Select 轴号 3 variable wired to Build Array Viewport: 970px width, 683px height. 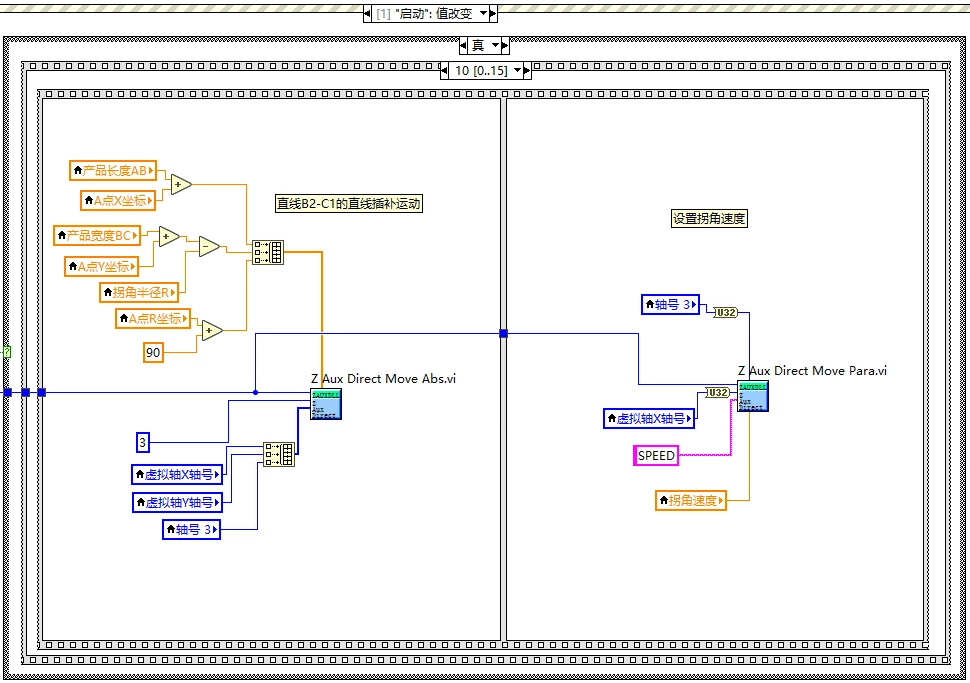coord(192,530)
